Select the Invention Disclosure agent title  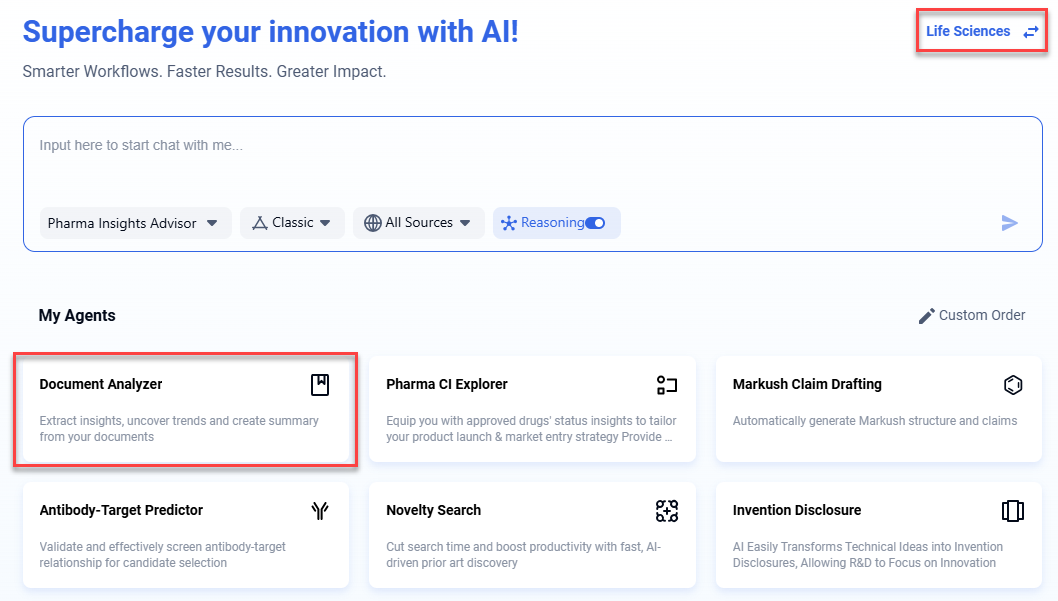pyautogui.click(x=796, y=510)
